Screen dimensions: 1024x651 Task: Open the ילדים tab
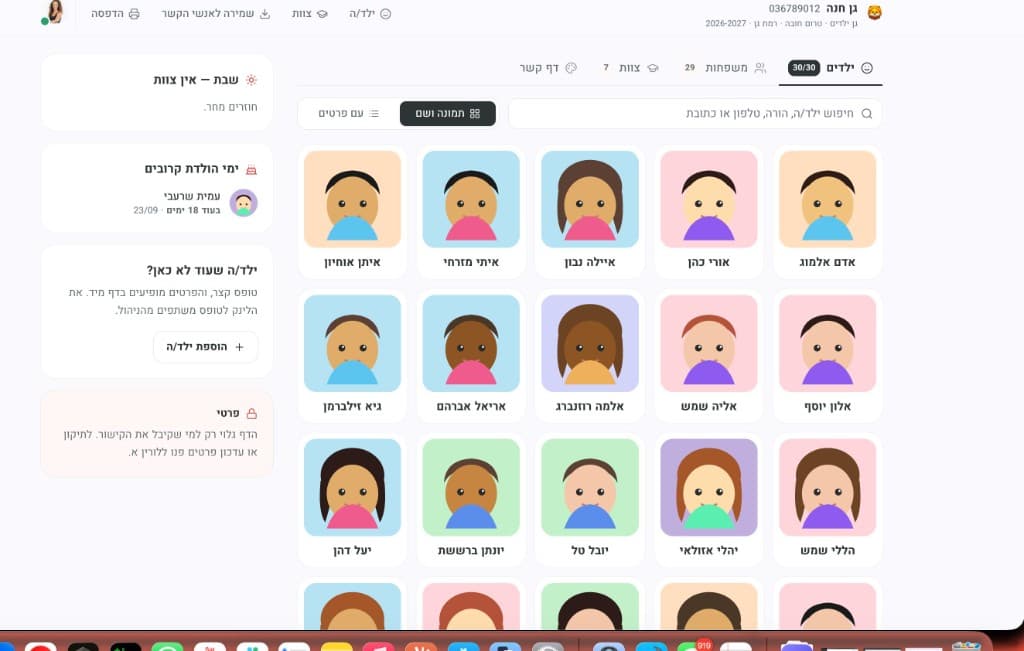(830, 68)
